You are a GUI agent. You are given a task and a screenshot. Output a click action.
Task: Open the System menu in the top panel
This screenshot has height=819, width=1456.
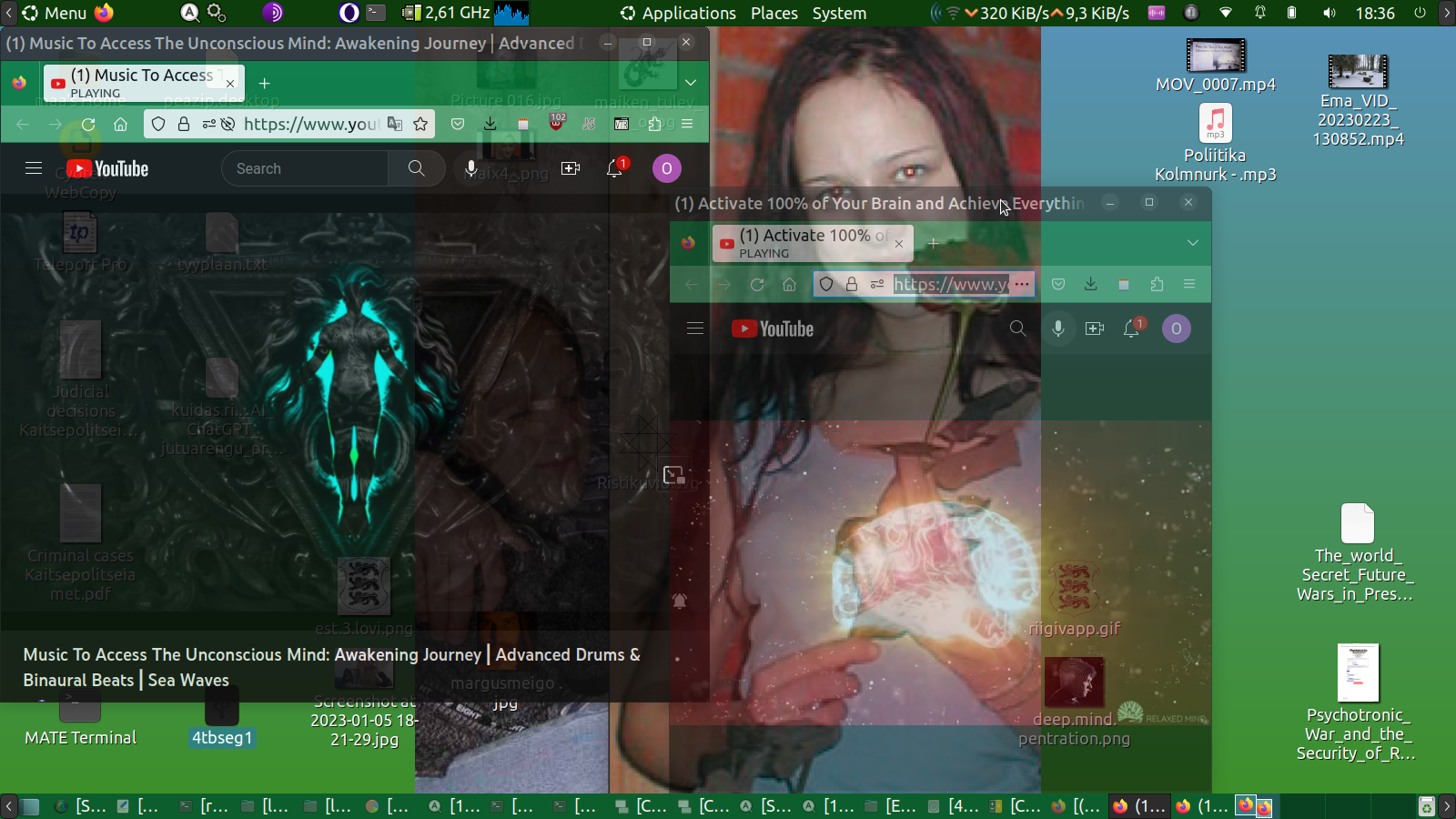tap(839, 13)
